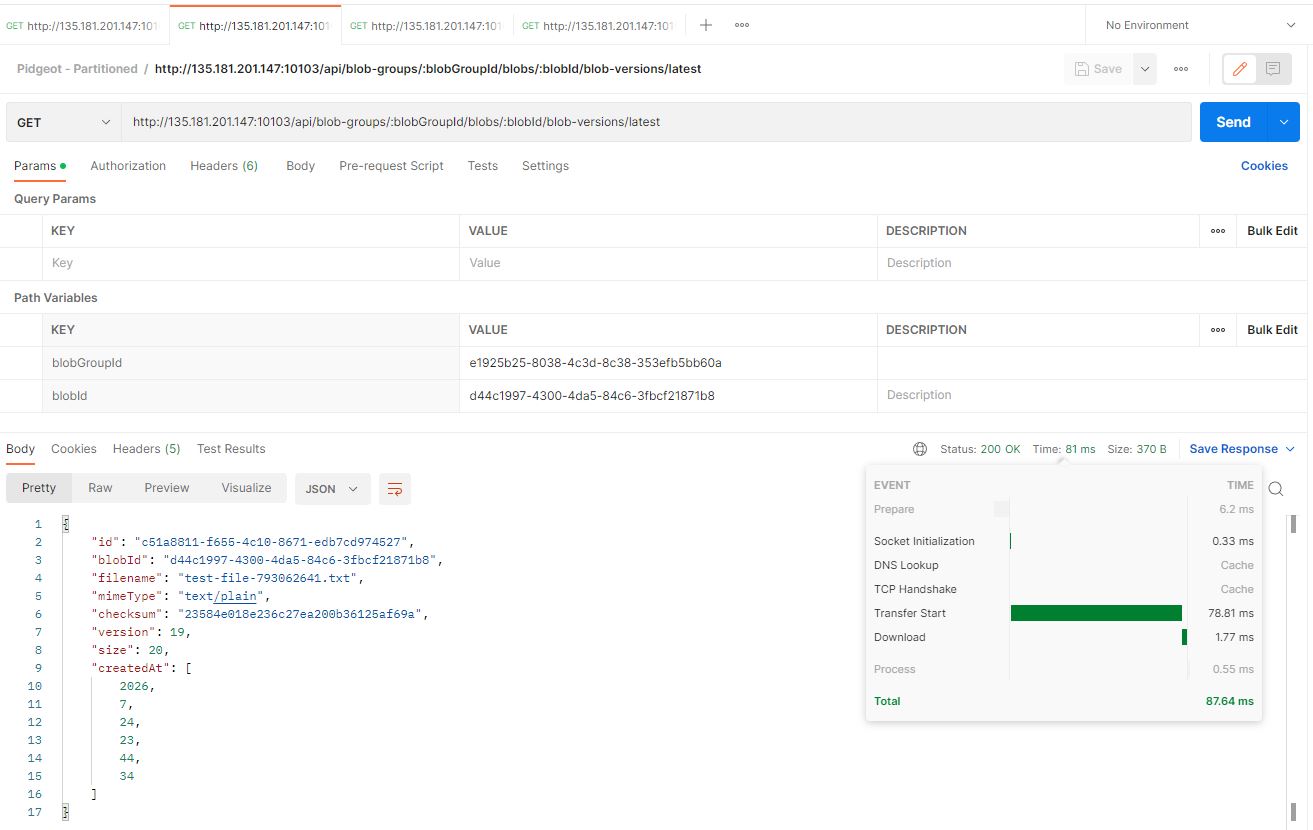Viewport: 1313px width, 830px height.
Task: Select the Pretty view
Action: (39, 488)
